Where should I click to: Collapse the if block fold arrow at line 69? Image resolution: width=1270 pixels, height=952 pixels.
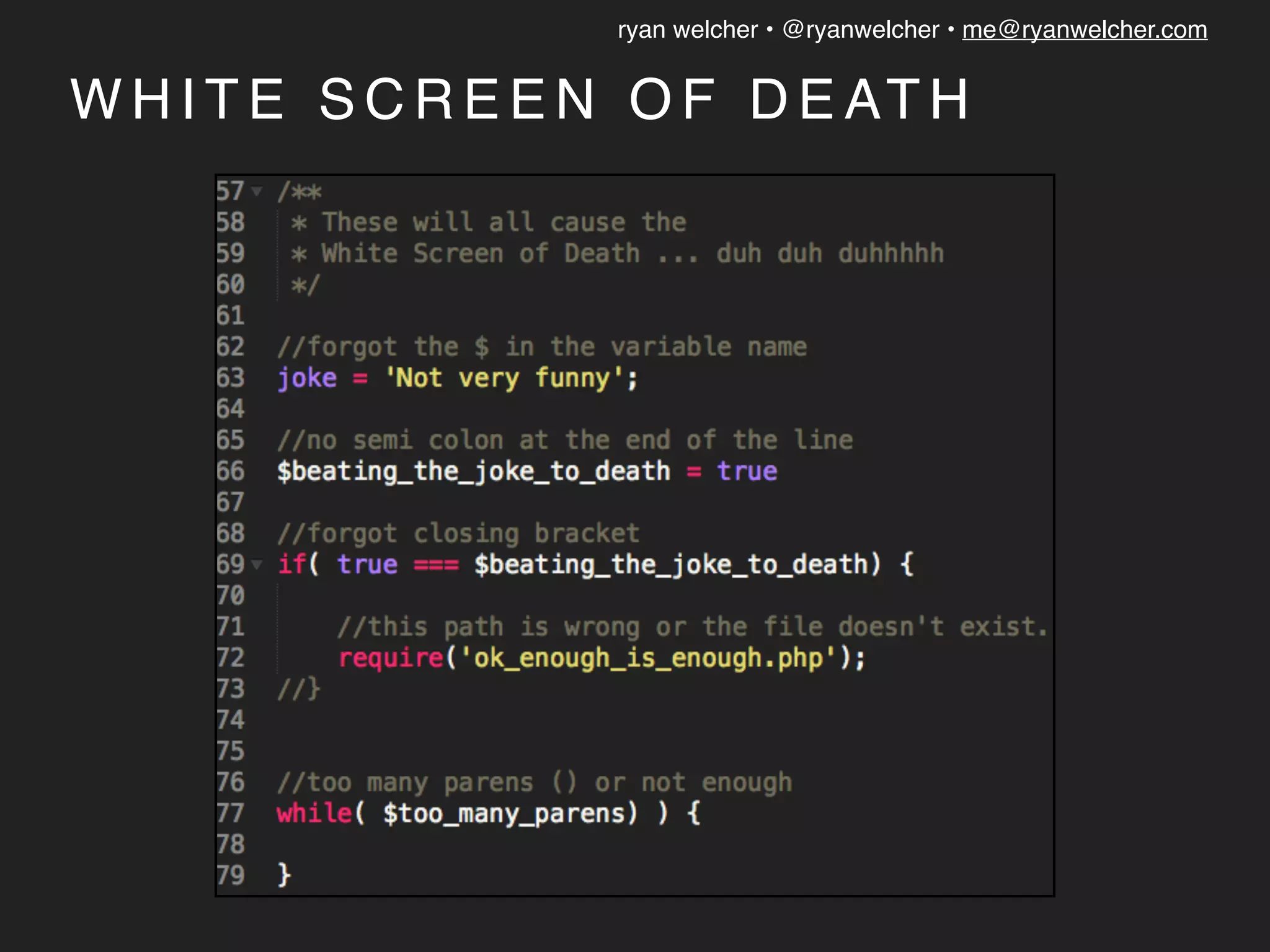257,564
